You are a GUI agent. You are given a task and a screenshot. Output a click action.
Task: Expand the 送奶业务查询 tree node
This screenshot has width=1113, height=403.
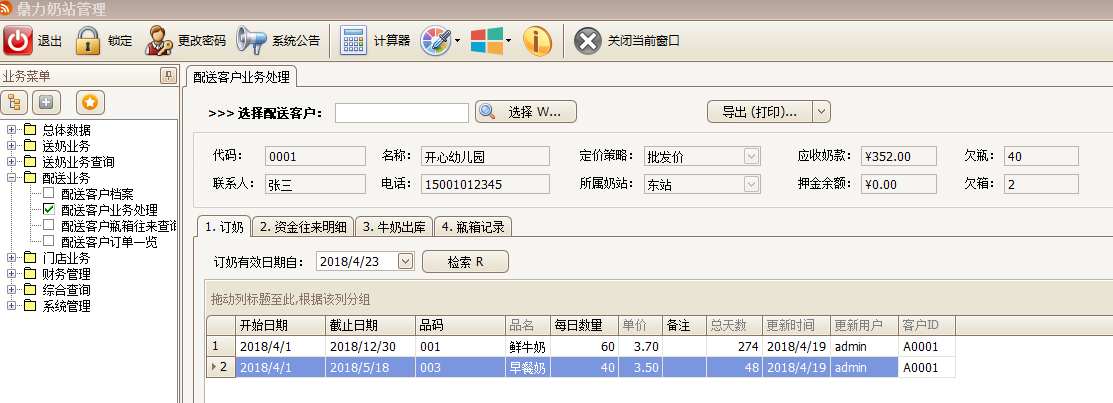pos(11,162)
